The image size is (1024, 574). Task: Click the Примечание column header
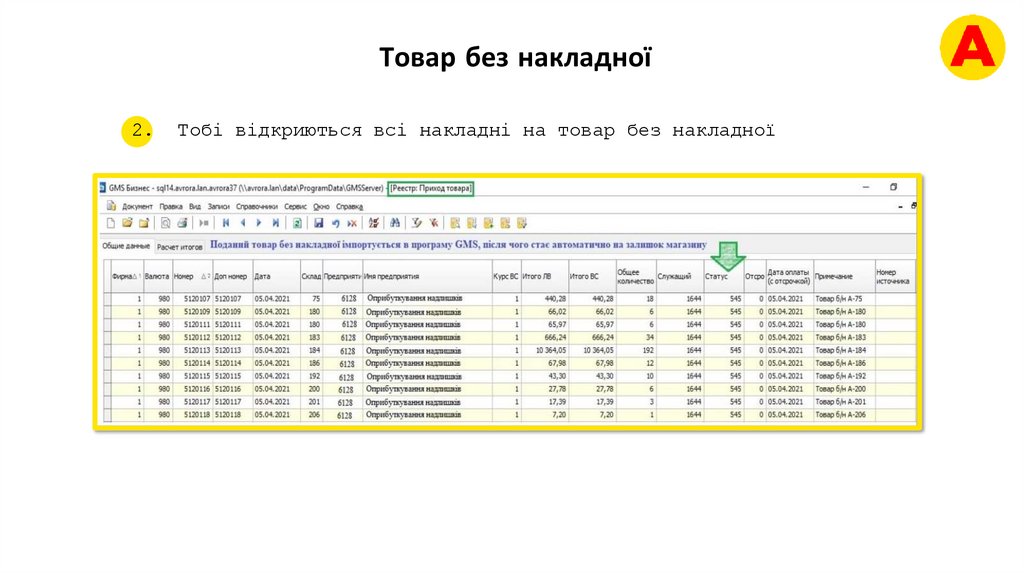844,276
